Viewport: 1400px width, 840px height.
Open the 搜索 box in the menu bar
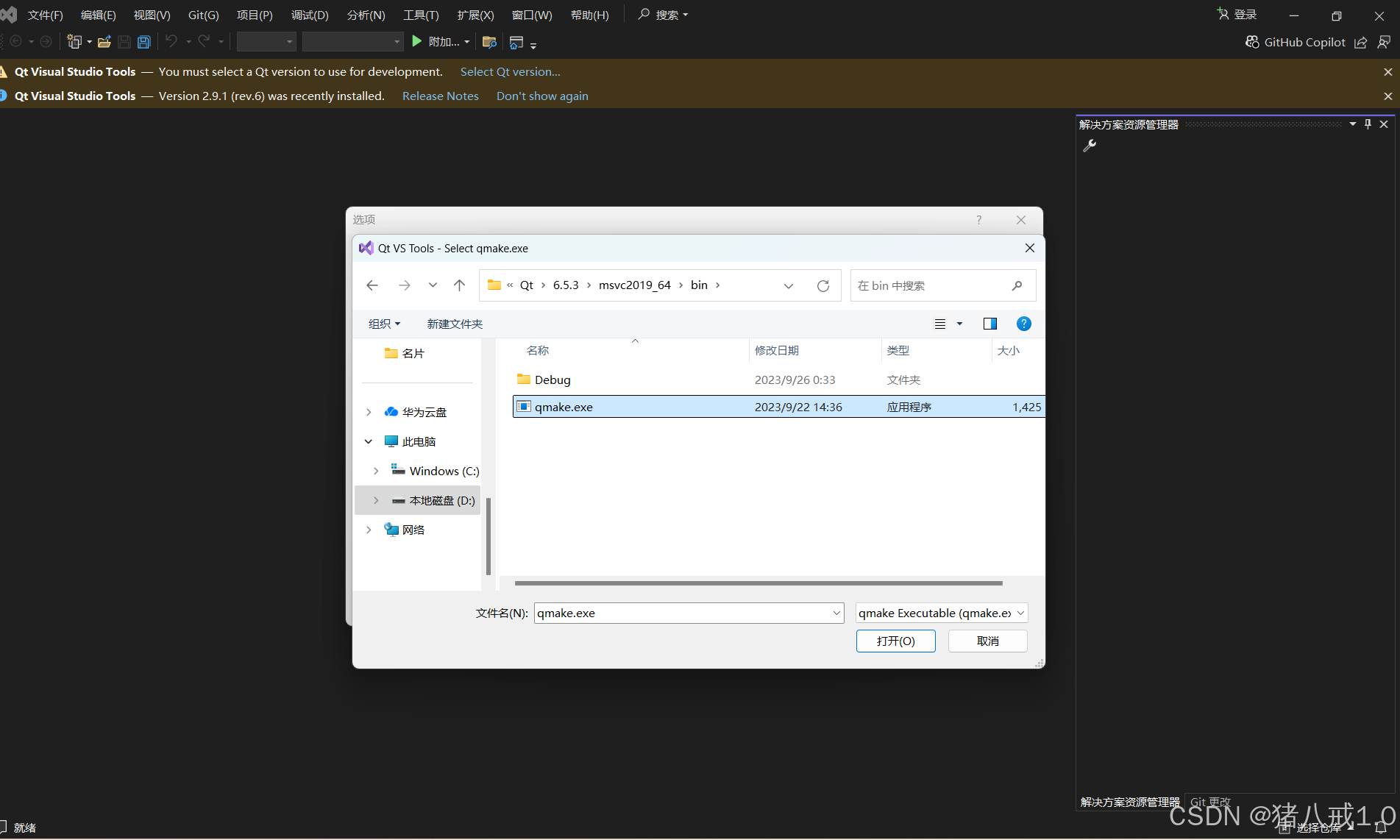pyautogui.click(x=664, y=15)
